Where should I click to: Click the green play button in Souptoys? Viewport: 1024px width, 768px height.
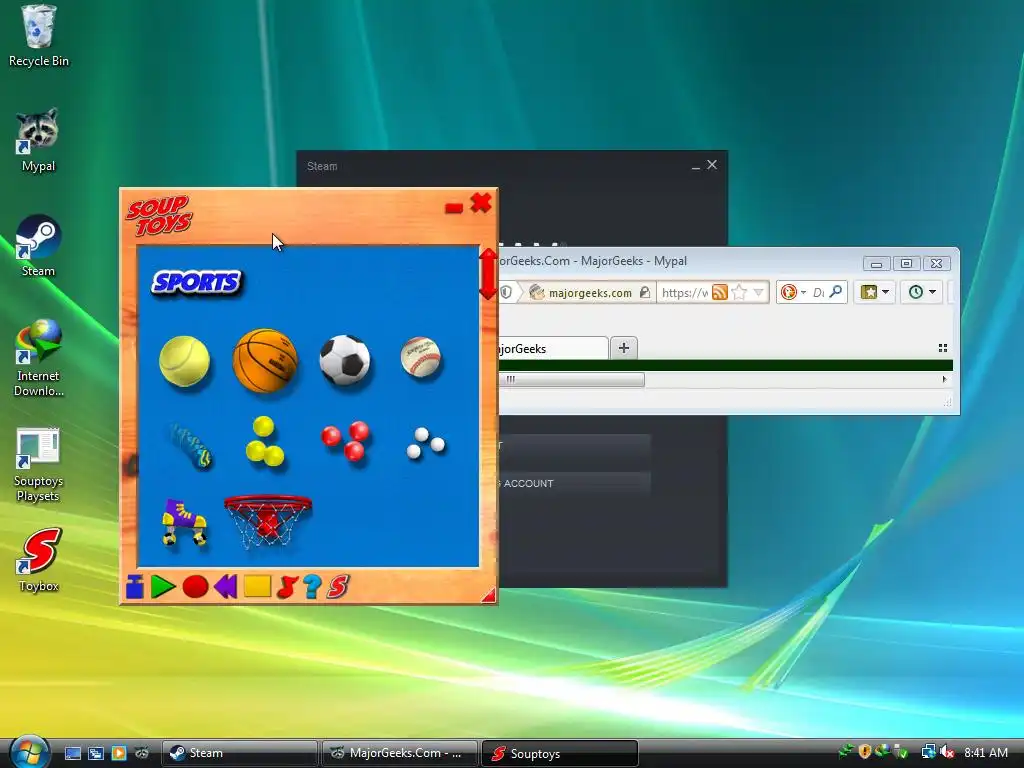pos(163,586)
